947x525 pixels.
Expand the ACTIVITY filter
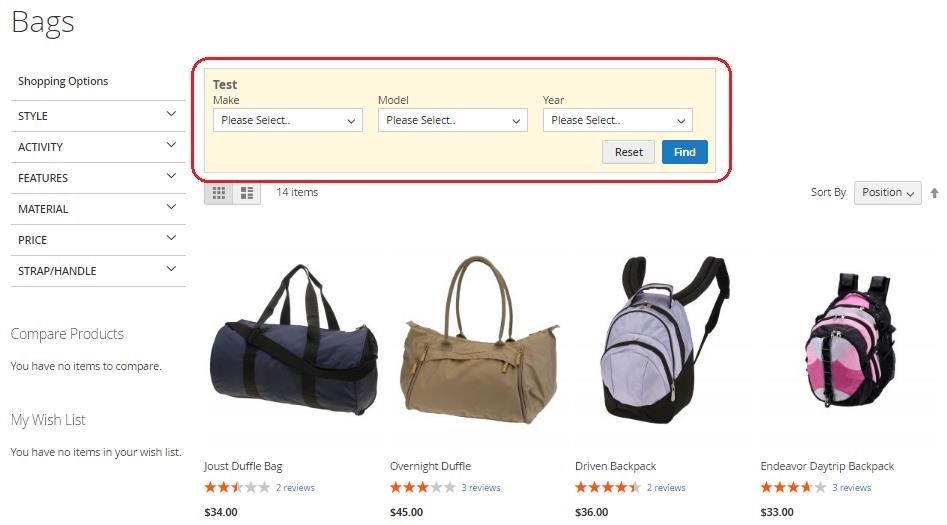pos(98,147)
